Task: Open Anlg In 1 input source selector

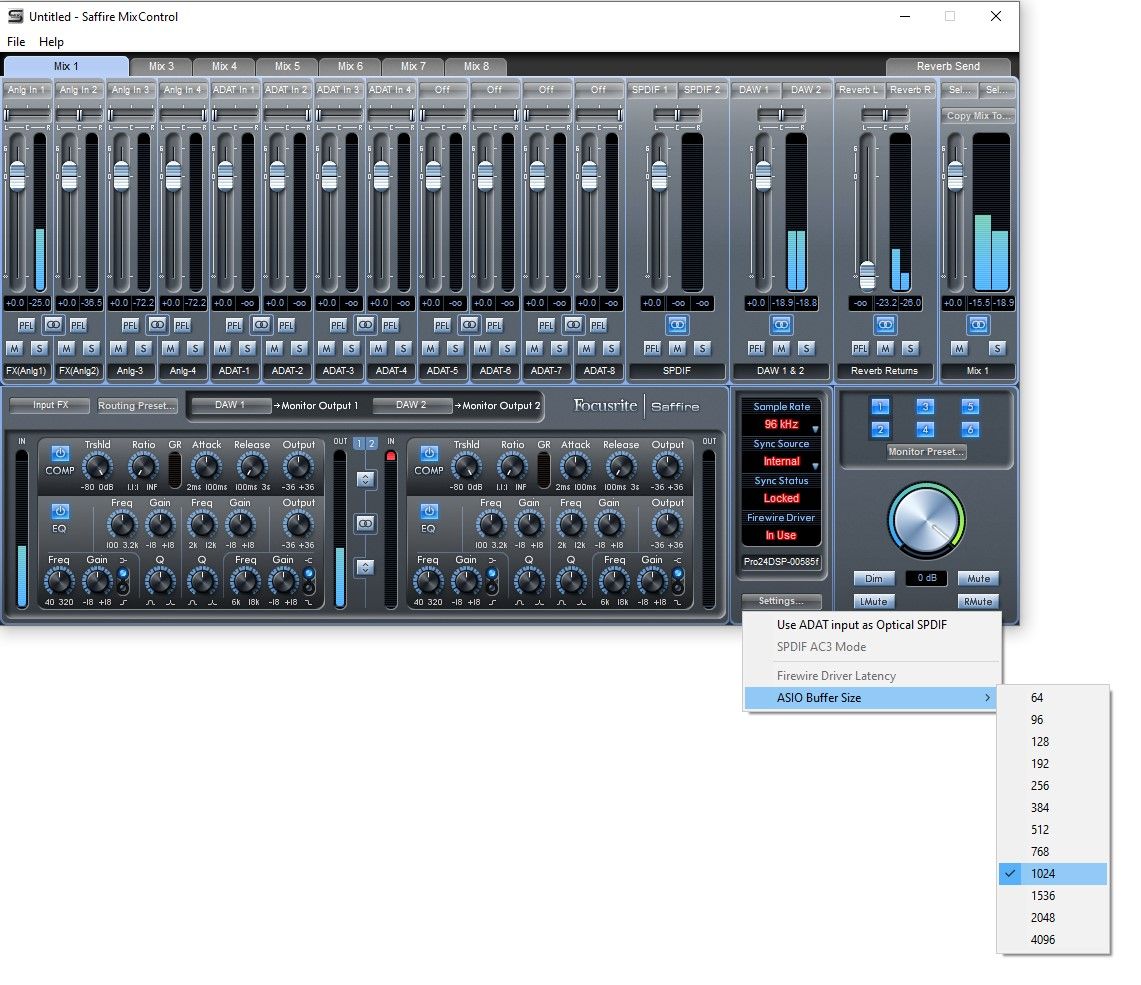Action: pyautogui.click(x=26, y=90)
